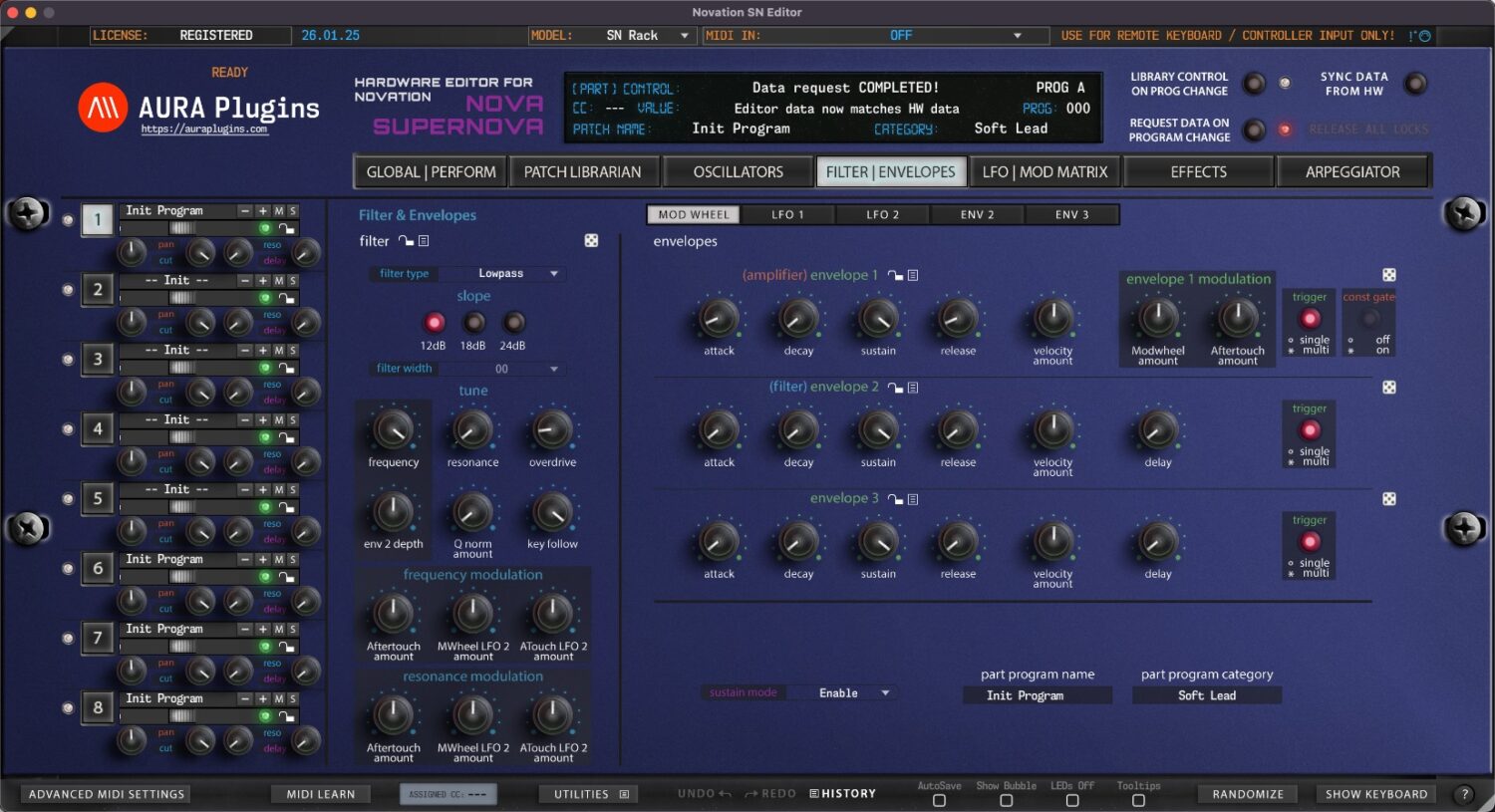The height and width of the screenshot is (812, 1495).
Task: Select the 18dB filter slope
Action: coord(473,322)
